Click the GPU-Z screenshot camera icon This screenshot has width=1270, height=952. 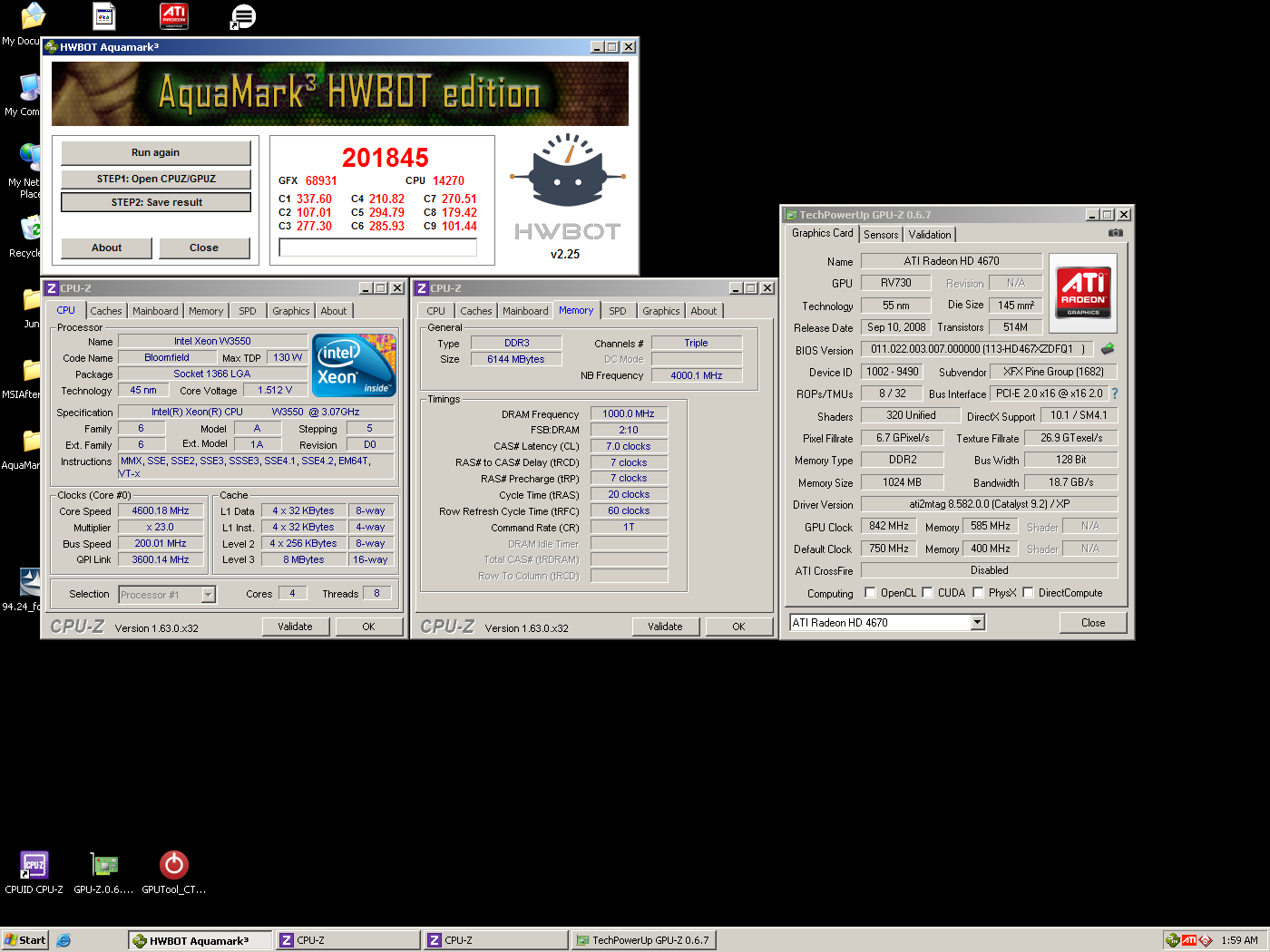(x=1115, y=233)
